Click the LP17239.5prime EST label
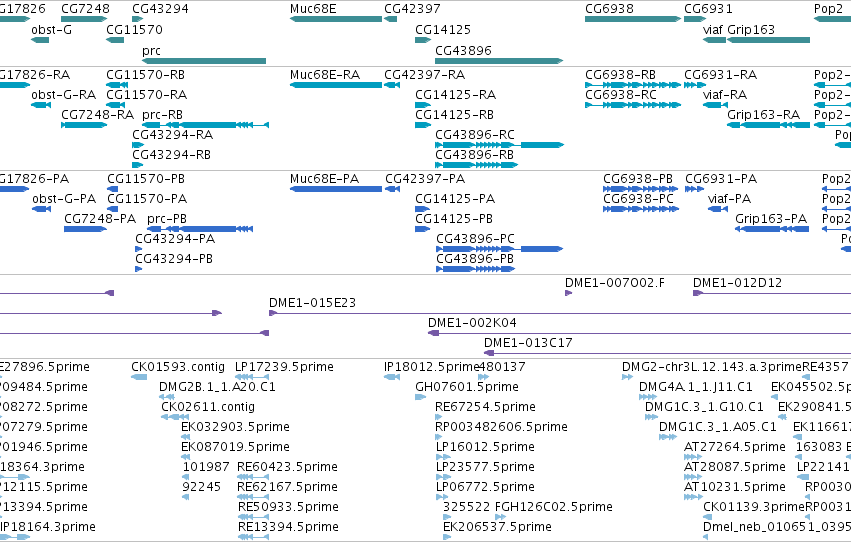The height and width of the screenshot is (542, 851). 284,367
